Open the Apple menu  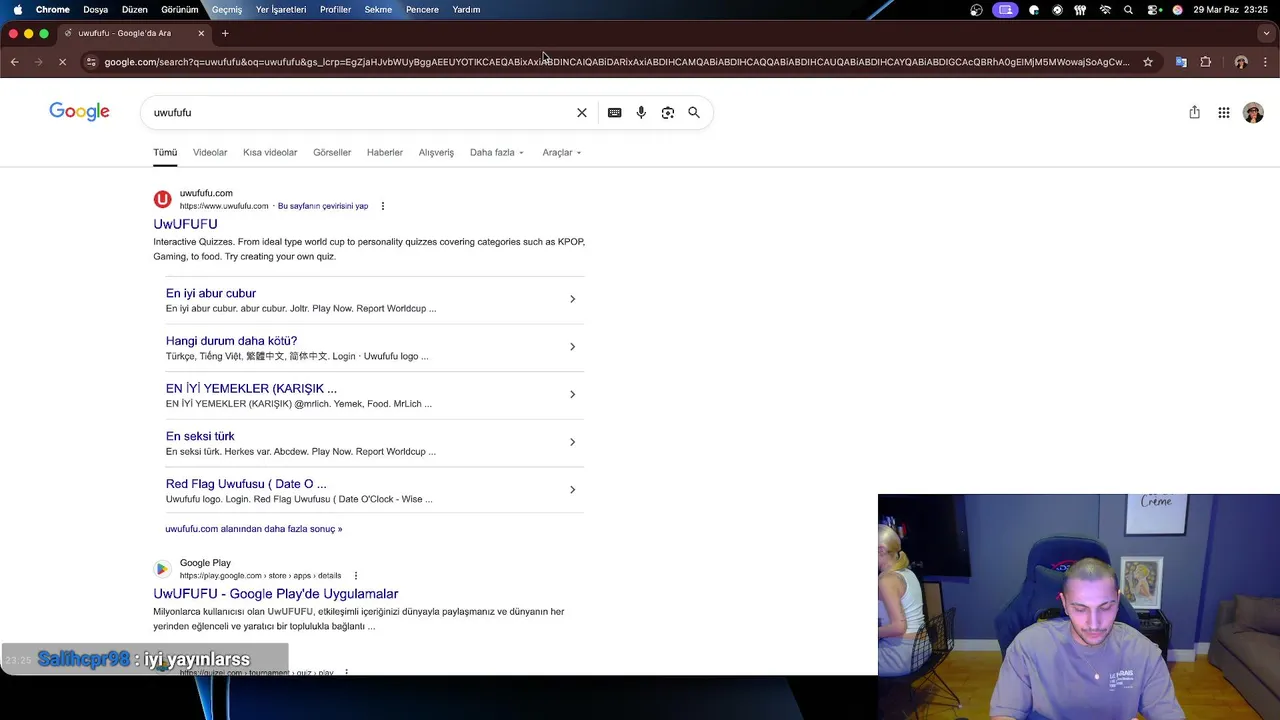click(18, 10)
